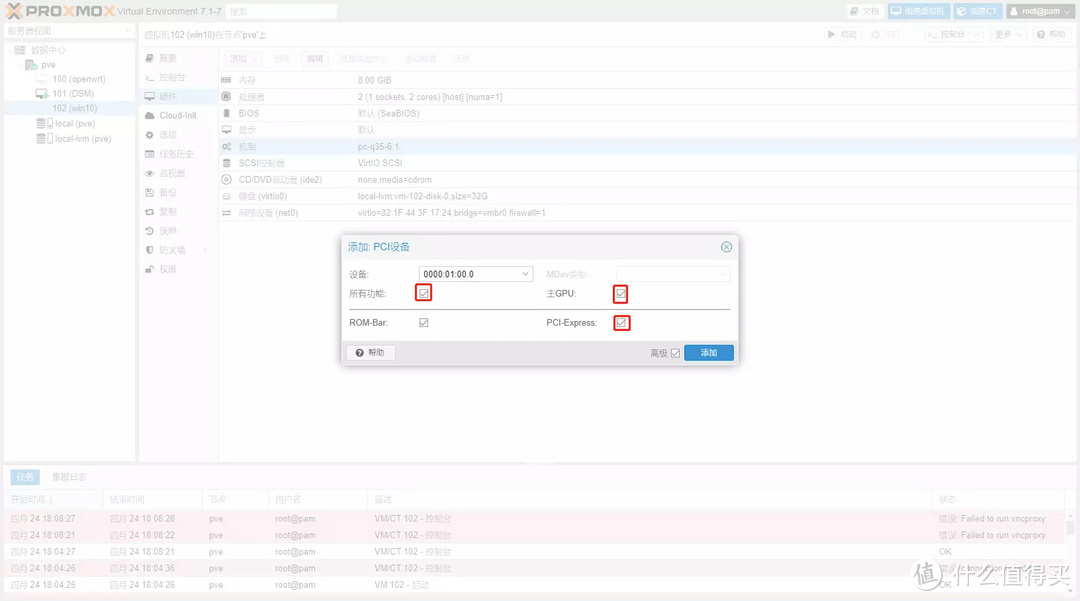Sort by the 开始时间 start time column
1080x601 pixels.
click(x=54, y=499)
